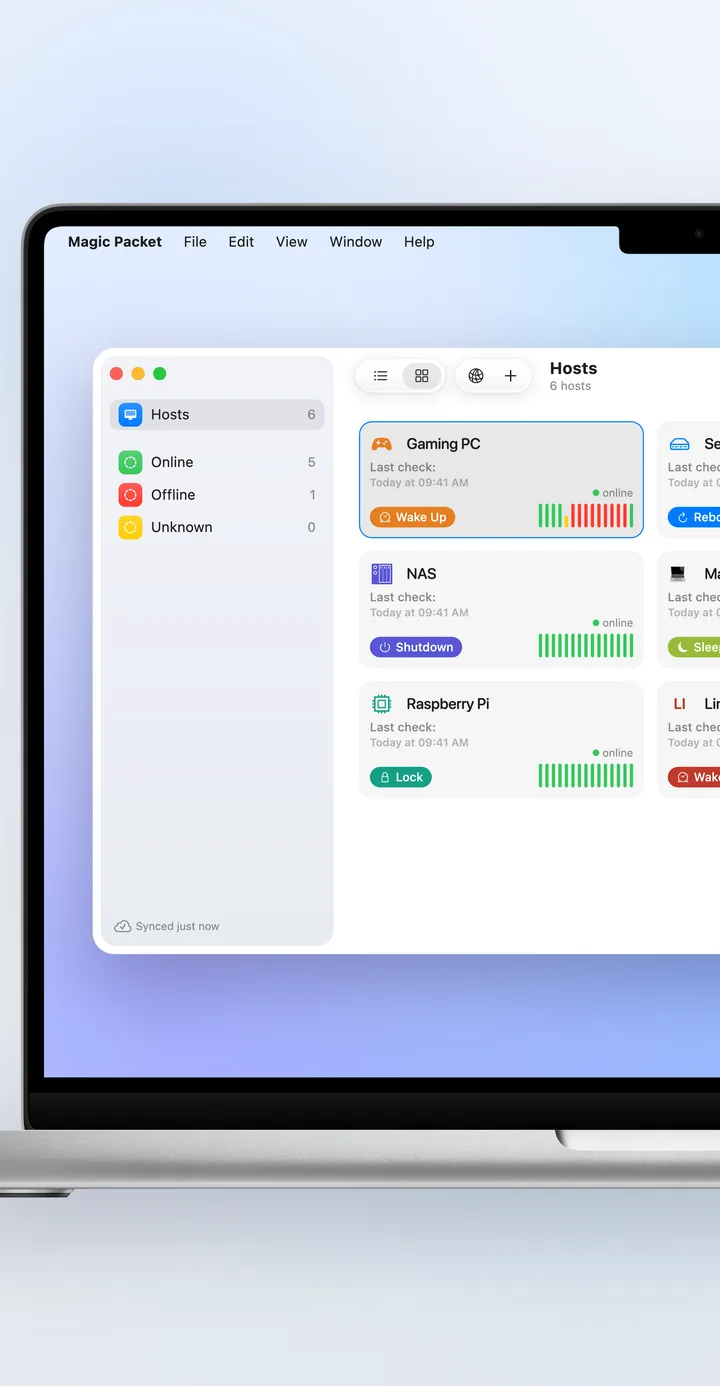Open the File menu
This screenshot has width=720, height=1386.
(195, 242)
